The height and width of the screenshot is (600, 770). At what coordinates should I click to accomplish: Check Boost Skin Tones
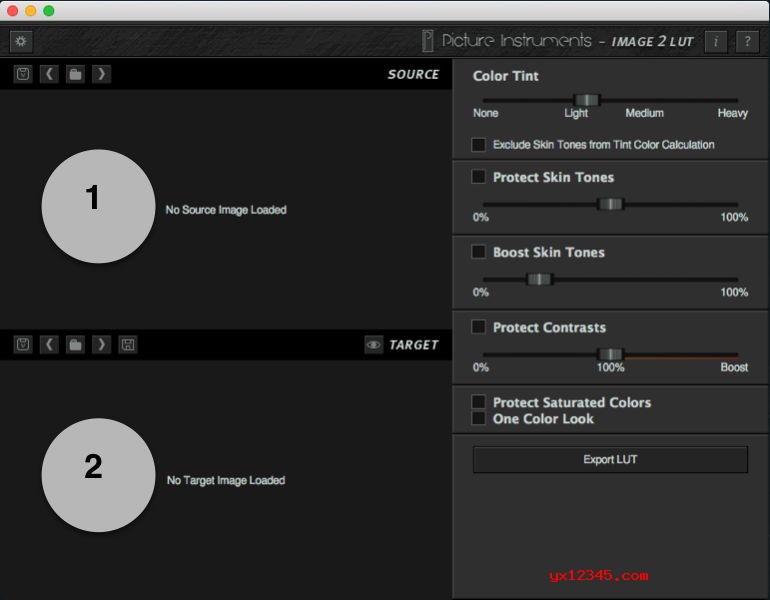pyautogui.click(x=478, y=252)
